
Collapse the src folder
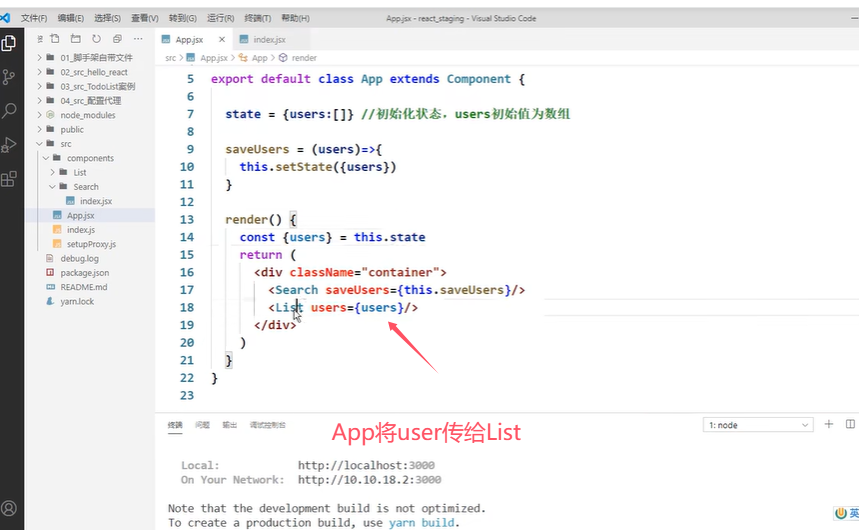[66, 144]
